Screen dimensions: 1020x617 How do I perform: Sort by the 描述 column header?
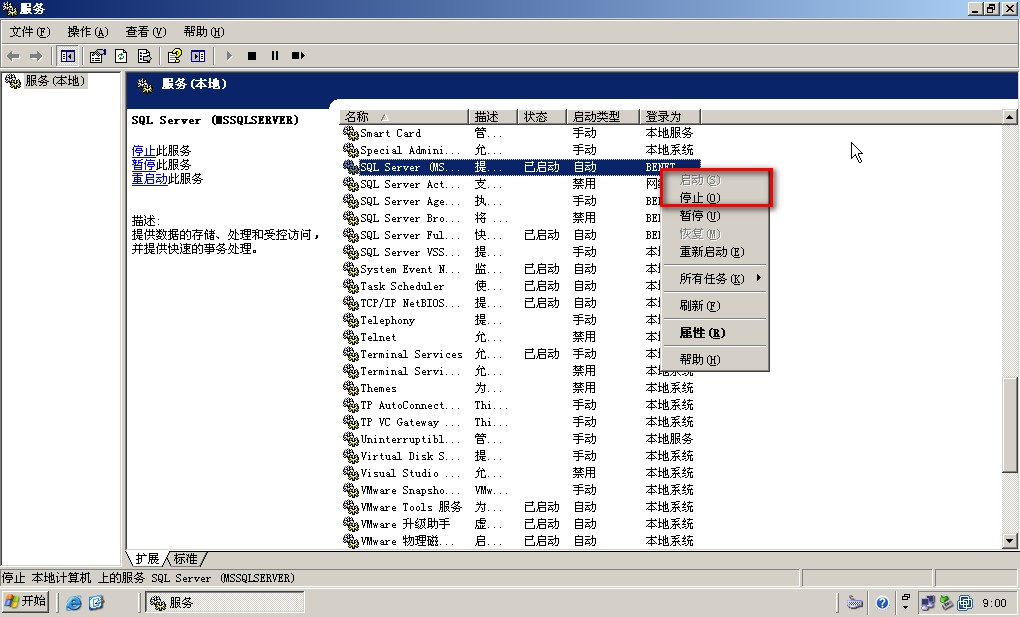pyautogui.click(x=492, y=117)
